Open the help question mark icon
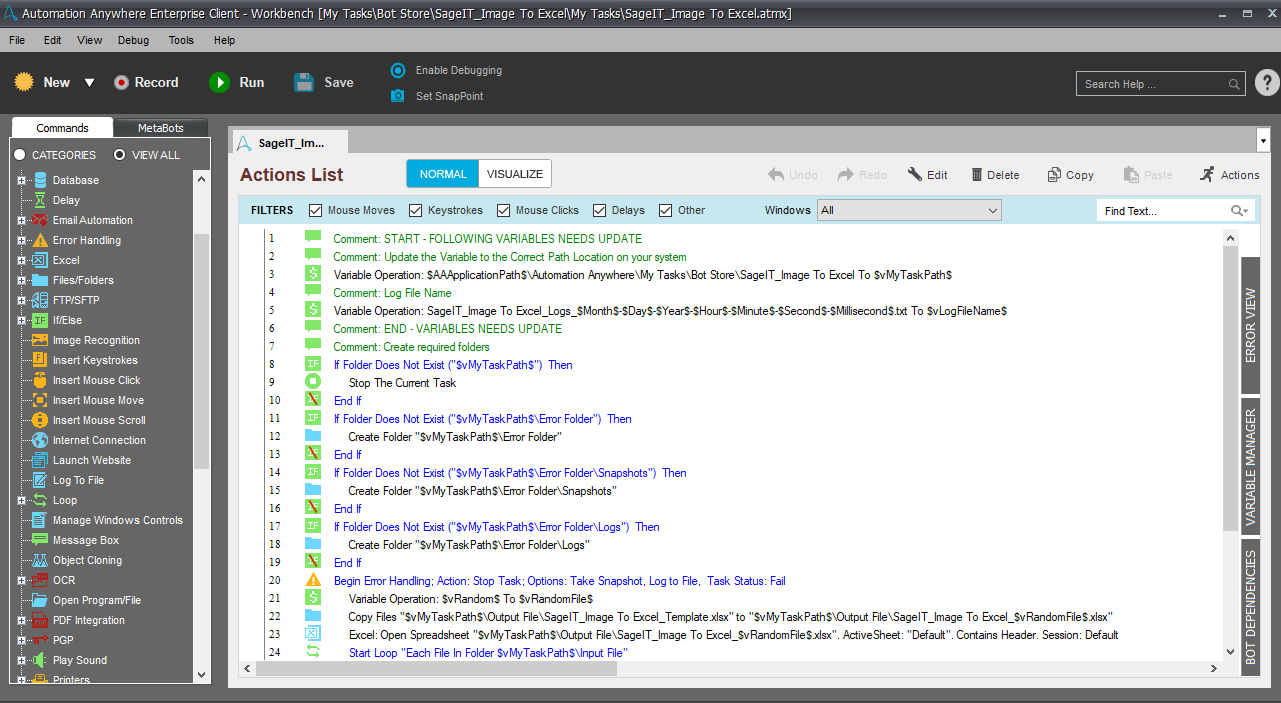1281x703 pixels. point(1266,83)
